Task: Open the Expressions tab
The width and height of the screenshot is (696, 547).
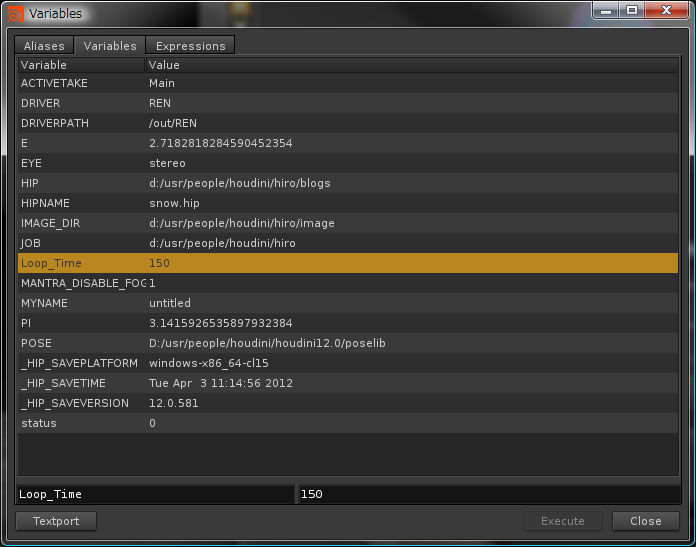Action: point(190,46)
